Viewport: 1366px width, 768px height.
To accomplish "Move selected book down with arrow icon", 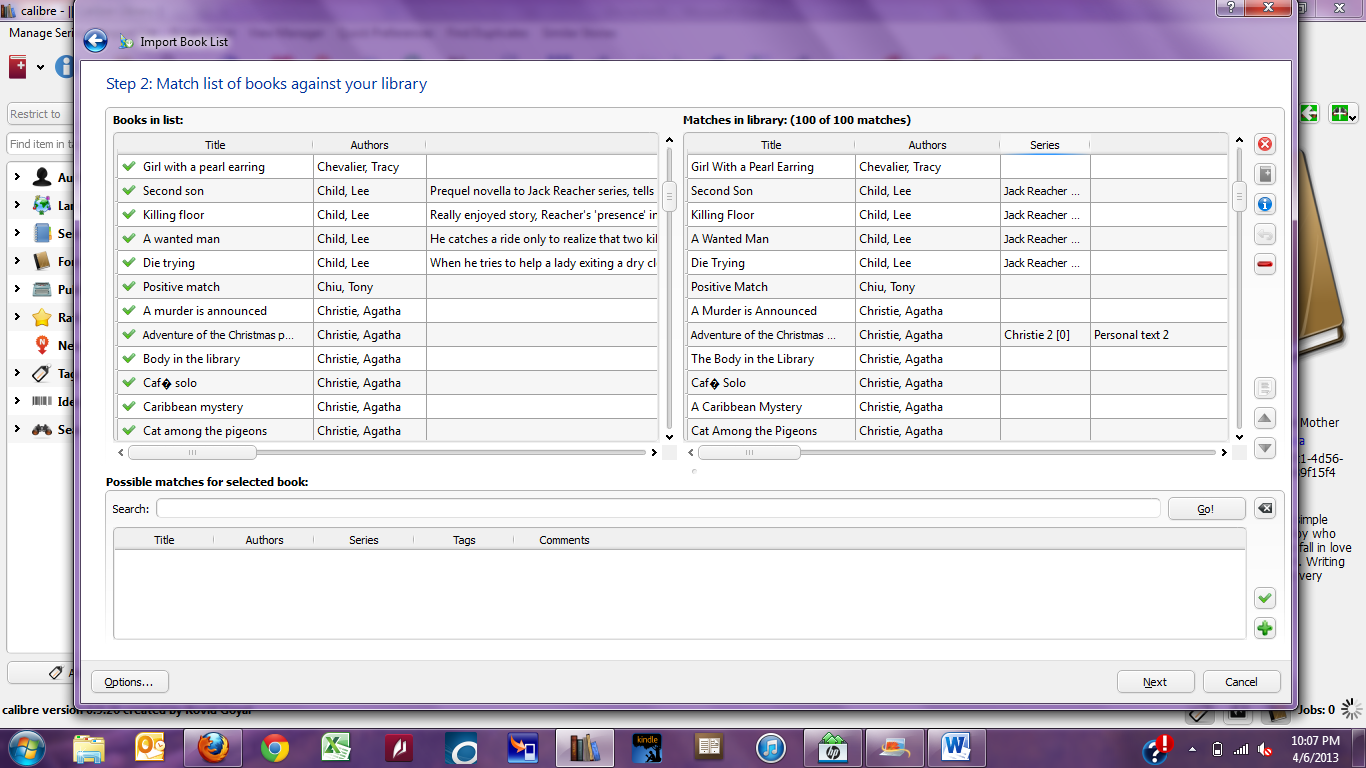I will [1265, 448].
